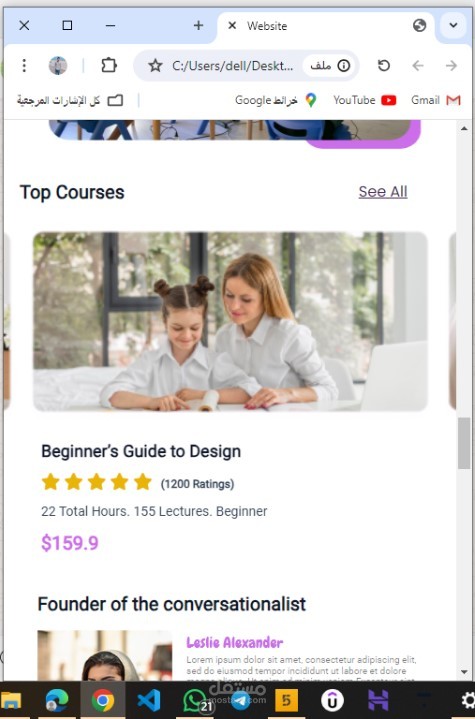Reload the page

pos(384,66)
